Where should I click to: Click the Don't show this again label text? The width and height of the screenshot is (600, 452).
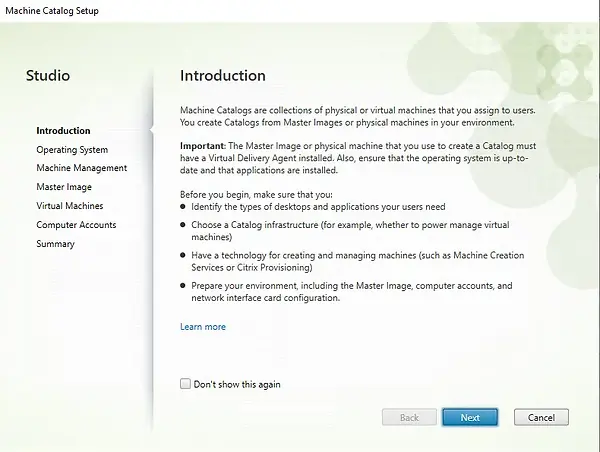237,384
